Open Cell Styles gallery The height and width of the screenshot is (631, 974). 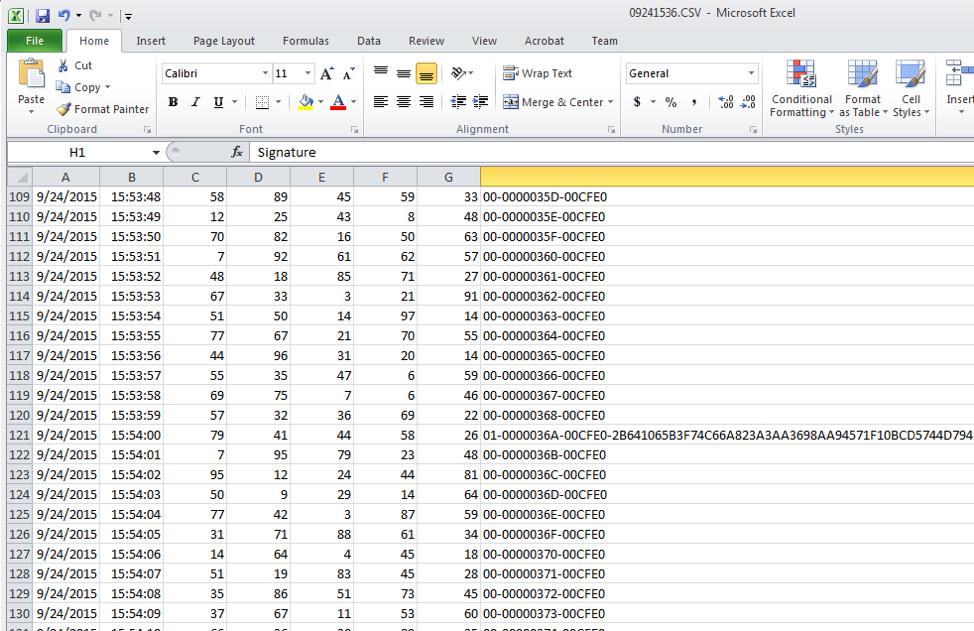point(911,88)
